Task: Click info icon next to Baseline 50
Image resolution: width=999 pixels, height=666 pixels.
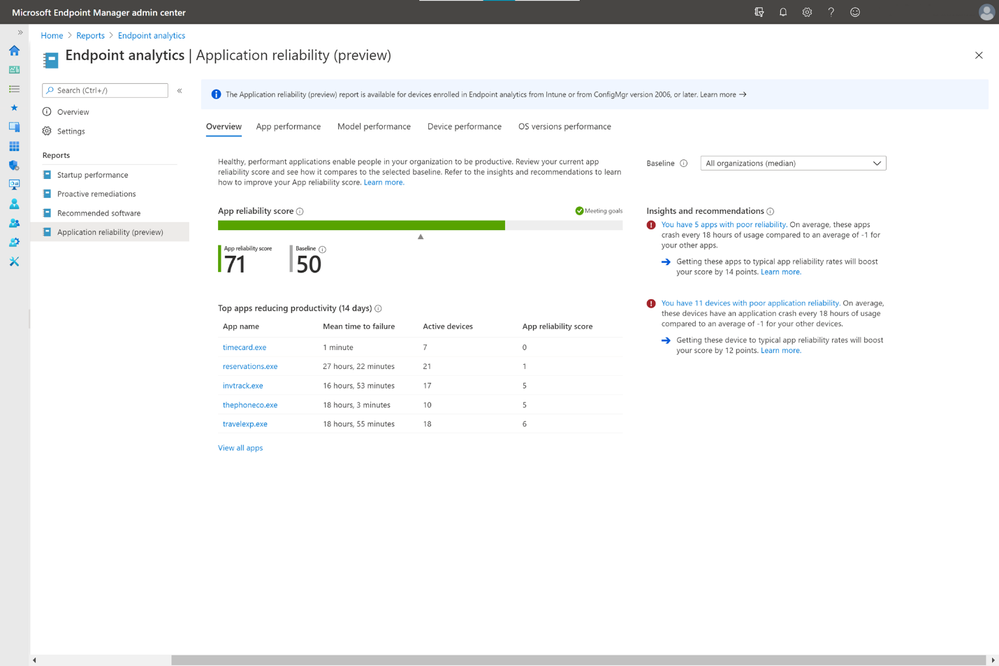Action: tap(322, 250)
